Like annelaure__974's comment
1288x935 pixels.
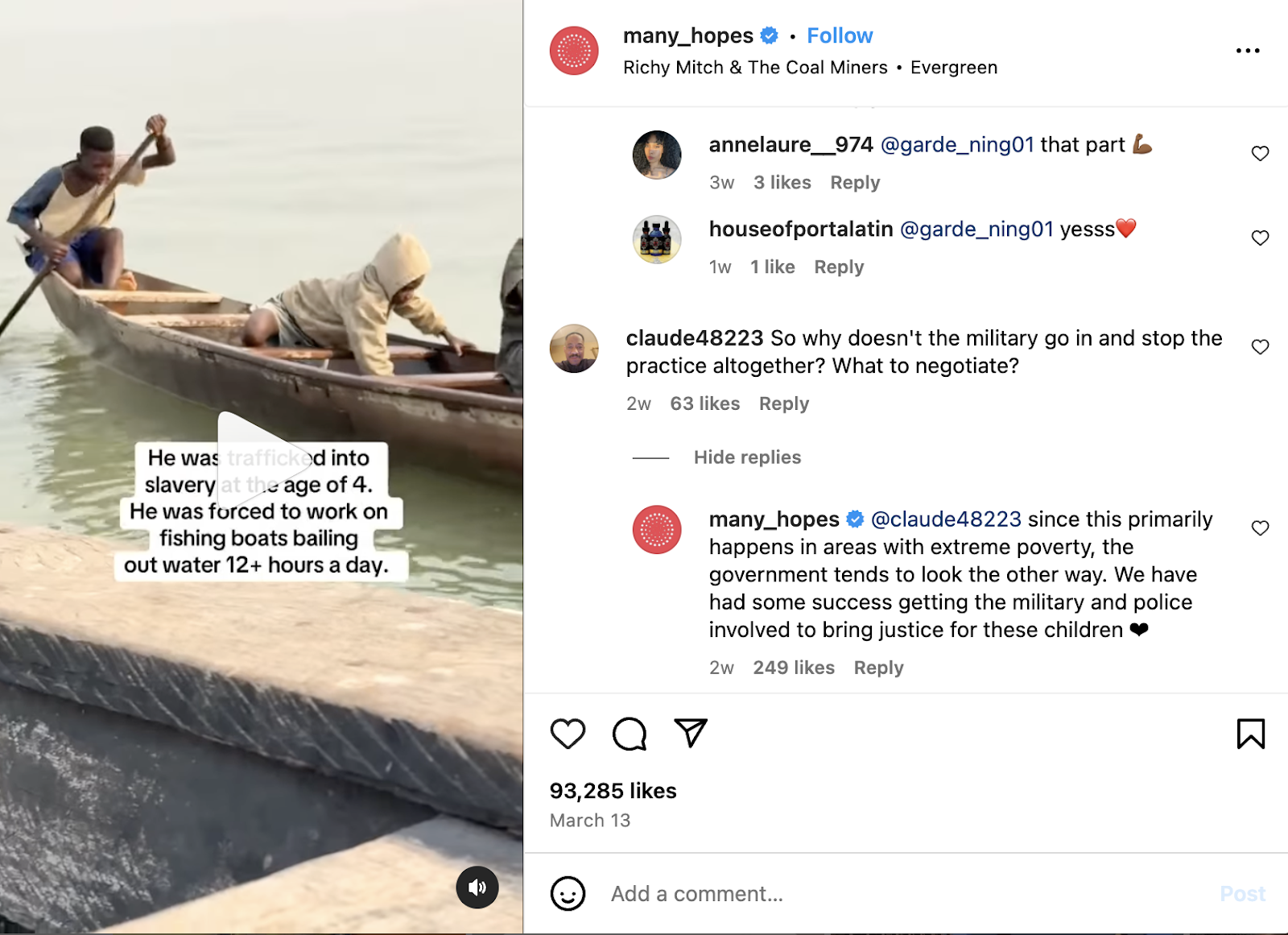1260,154
